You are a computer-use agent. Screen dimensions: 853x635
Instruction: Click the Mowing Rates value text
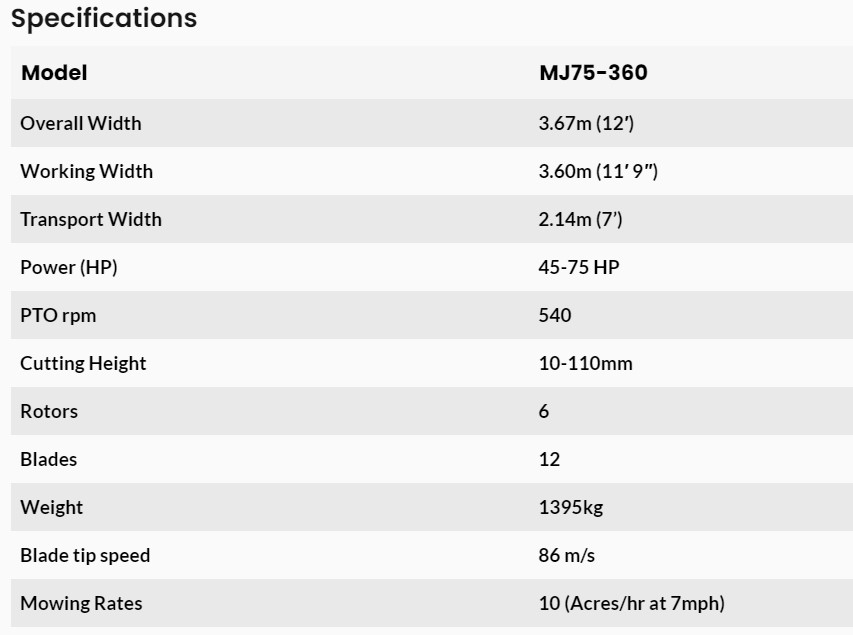click(x=631, y=603)
